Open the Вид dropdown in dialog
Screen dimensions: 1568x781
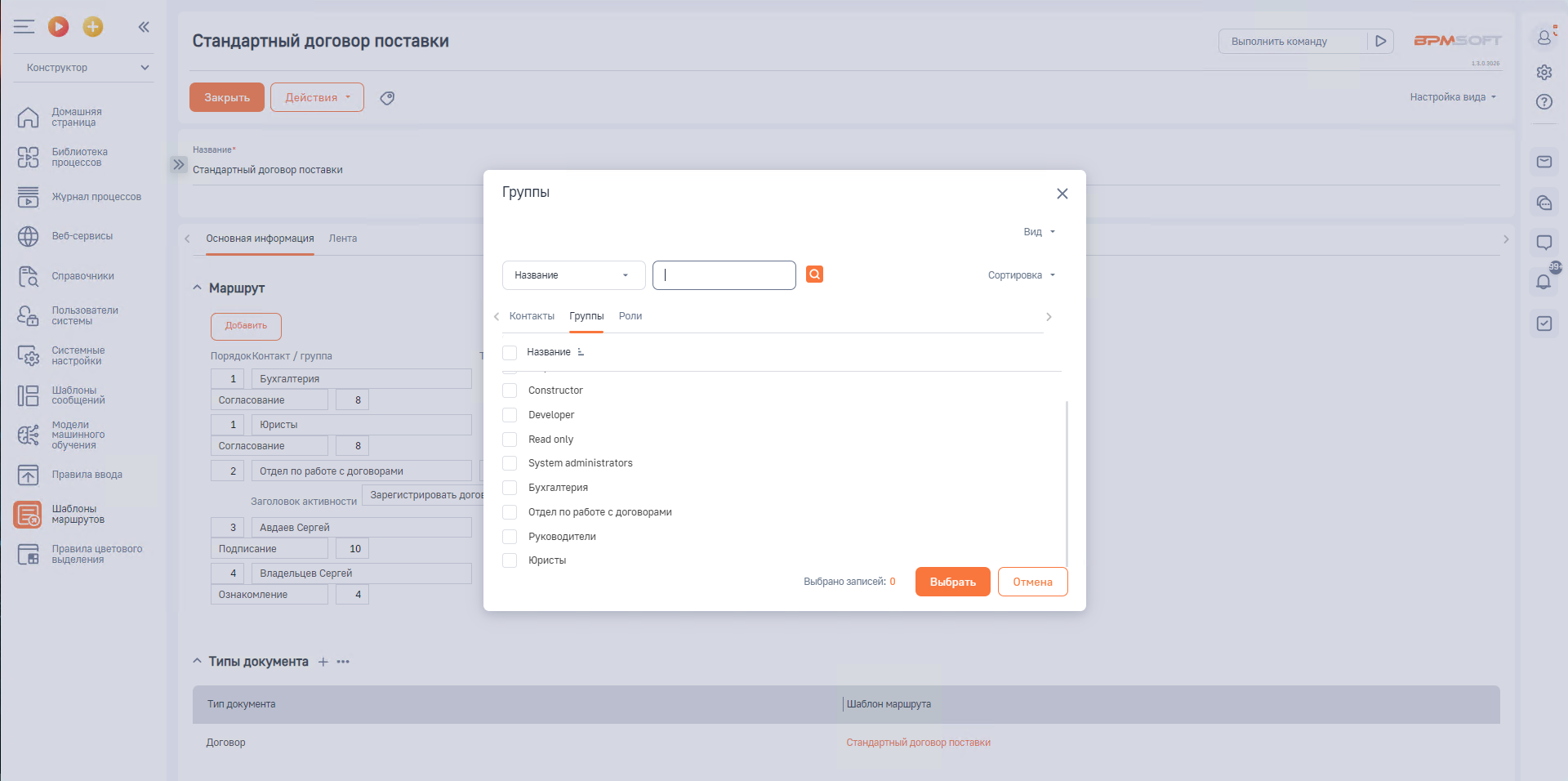pos(1039,232)
